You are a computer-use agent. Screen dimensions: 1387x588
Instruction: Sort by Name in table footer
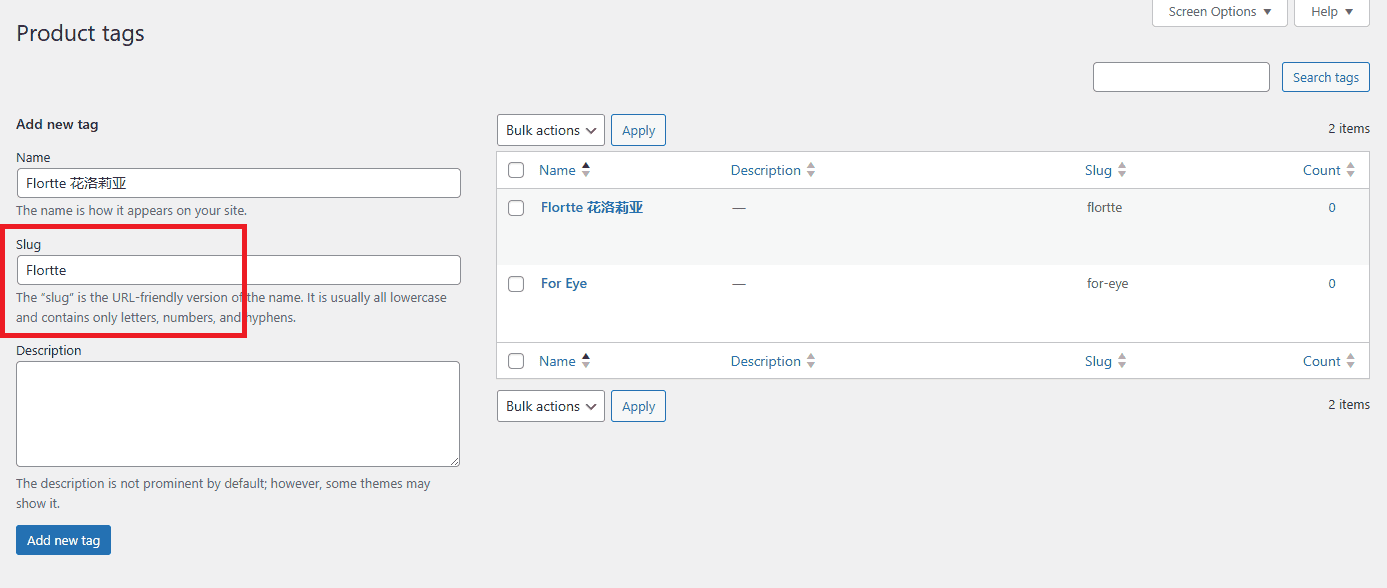[564, 361]
